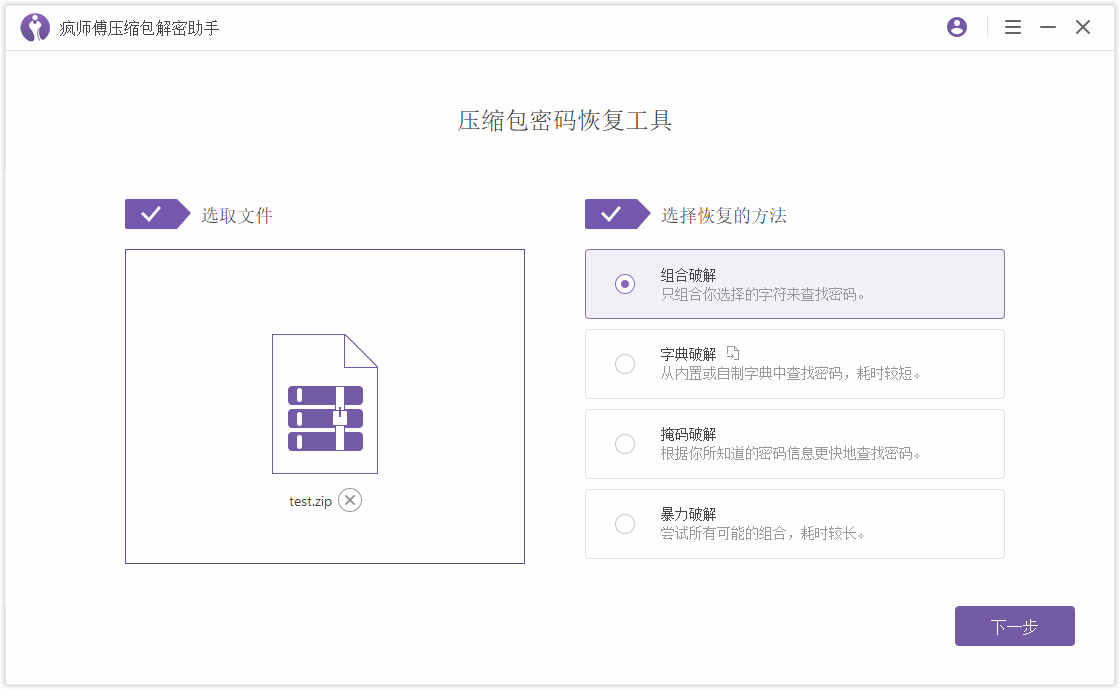1120x690 pixels.
Task: Select the 暴力破解 radio button
Action: click(x=625, y=523)
